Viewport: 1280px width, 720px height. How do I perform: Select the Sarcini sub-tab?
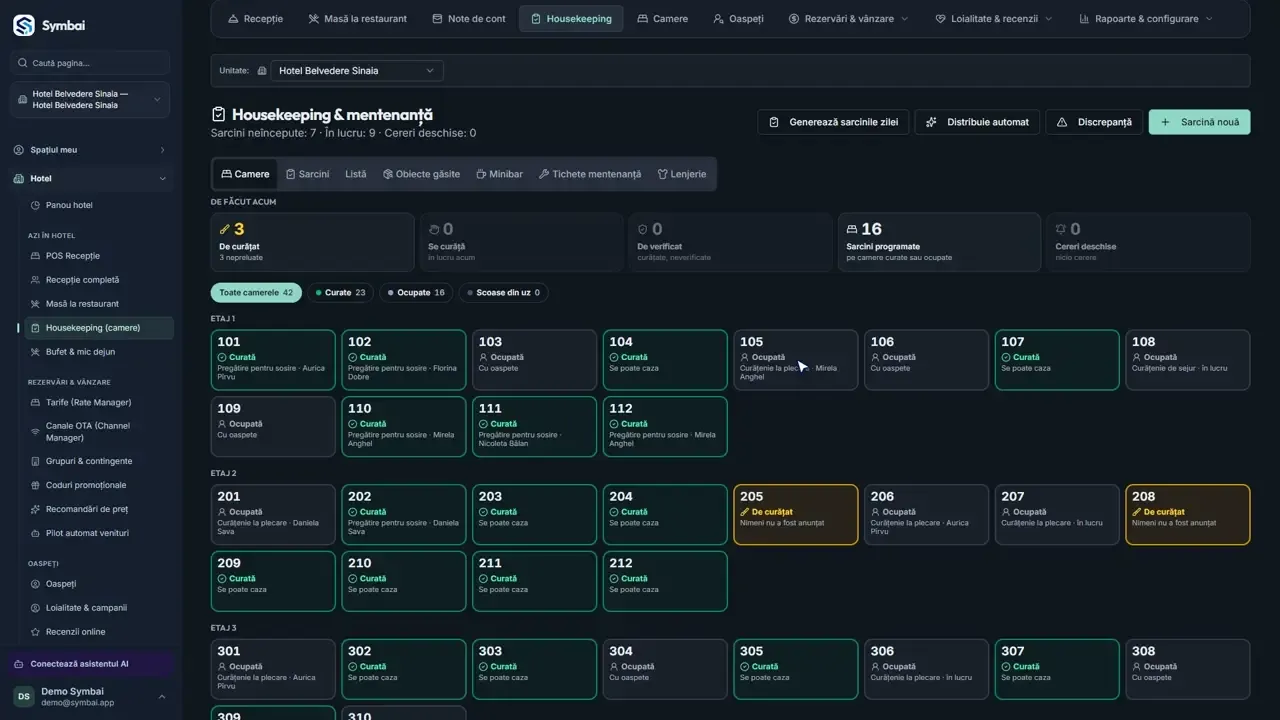tap(307, 174)
